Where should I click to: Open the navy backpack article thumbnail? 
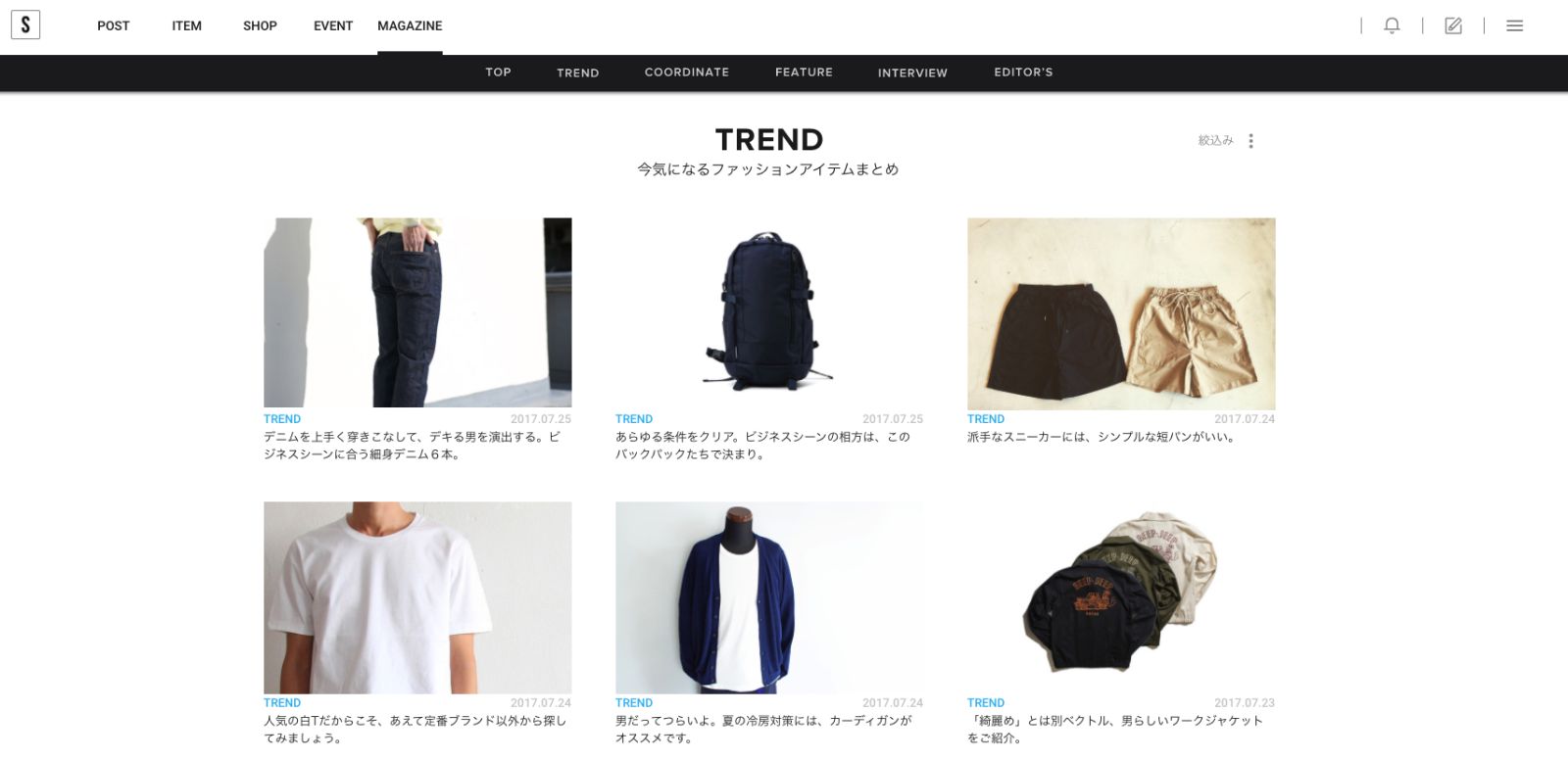769,312
